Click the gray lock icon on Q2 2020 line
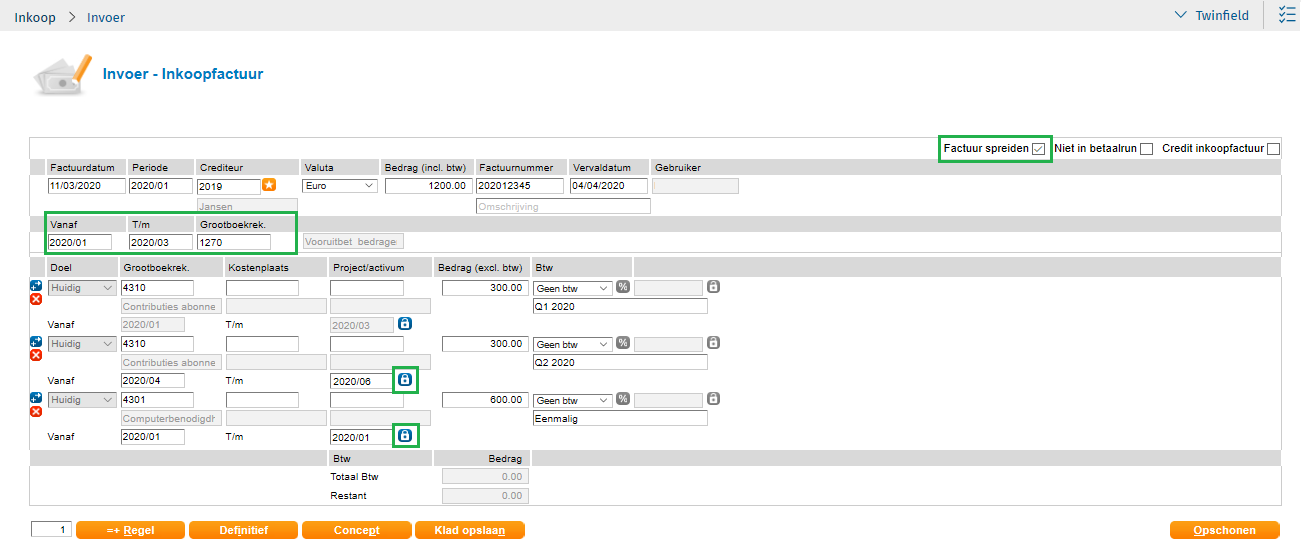The height and width of the screenshot is (546, 1301). (713, 343)
